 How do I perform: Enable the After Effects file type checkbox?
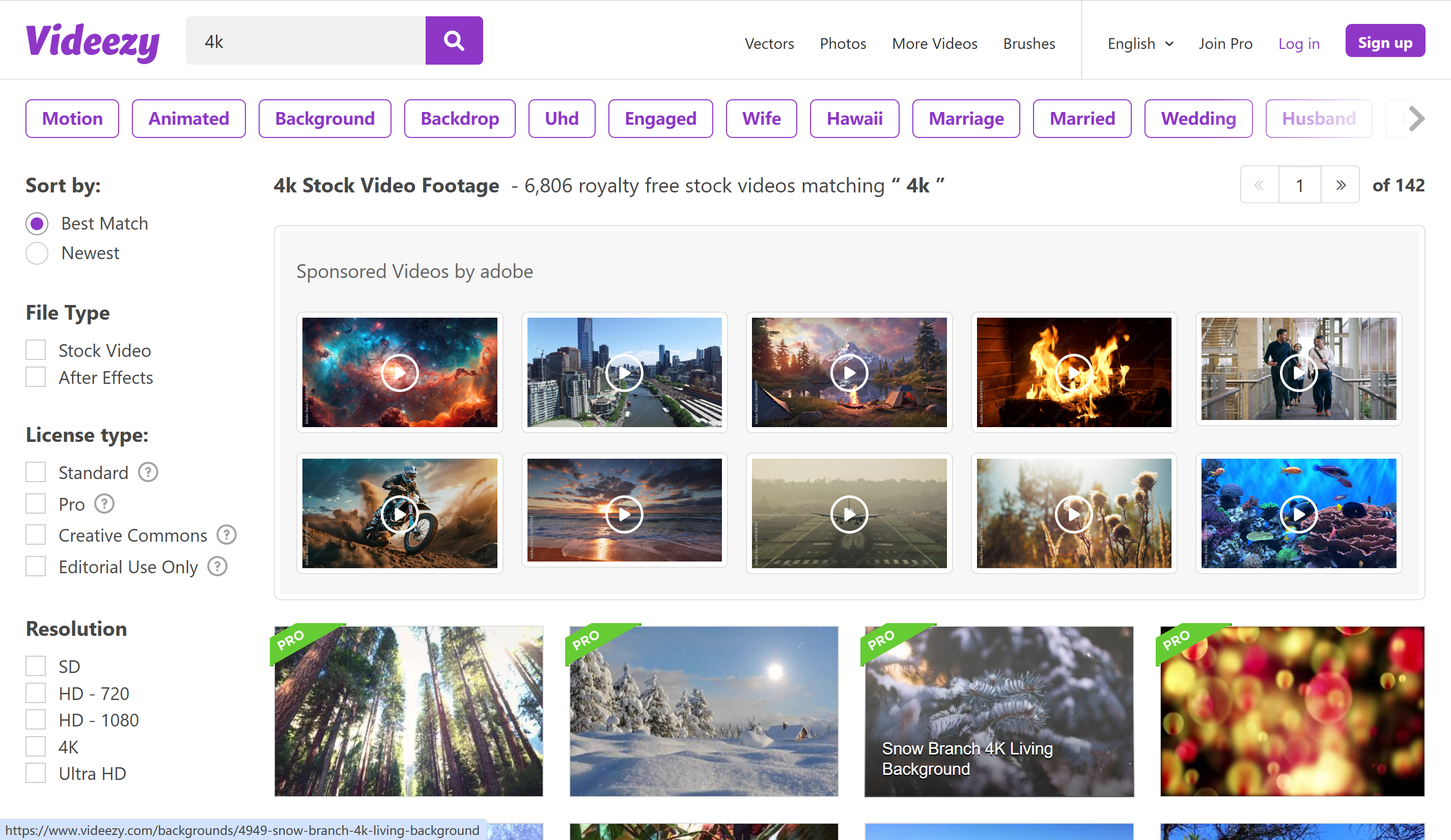(36, 377)
